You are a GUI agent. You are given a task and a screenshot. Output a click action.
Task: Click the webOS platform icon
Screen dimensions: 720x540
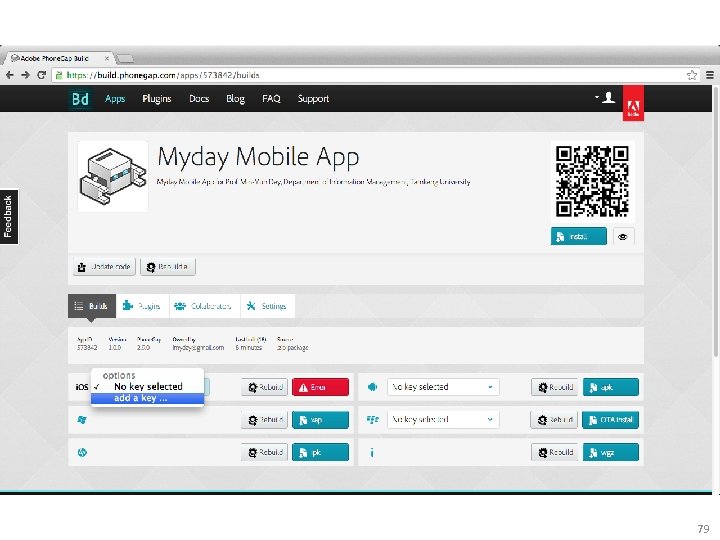click(x=82, y=452)
